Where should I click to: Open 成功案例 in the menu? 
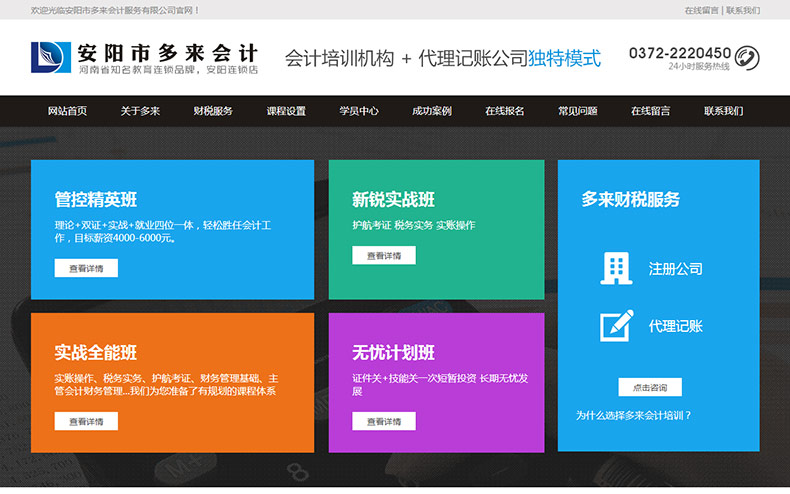(x=432, y=111)
